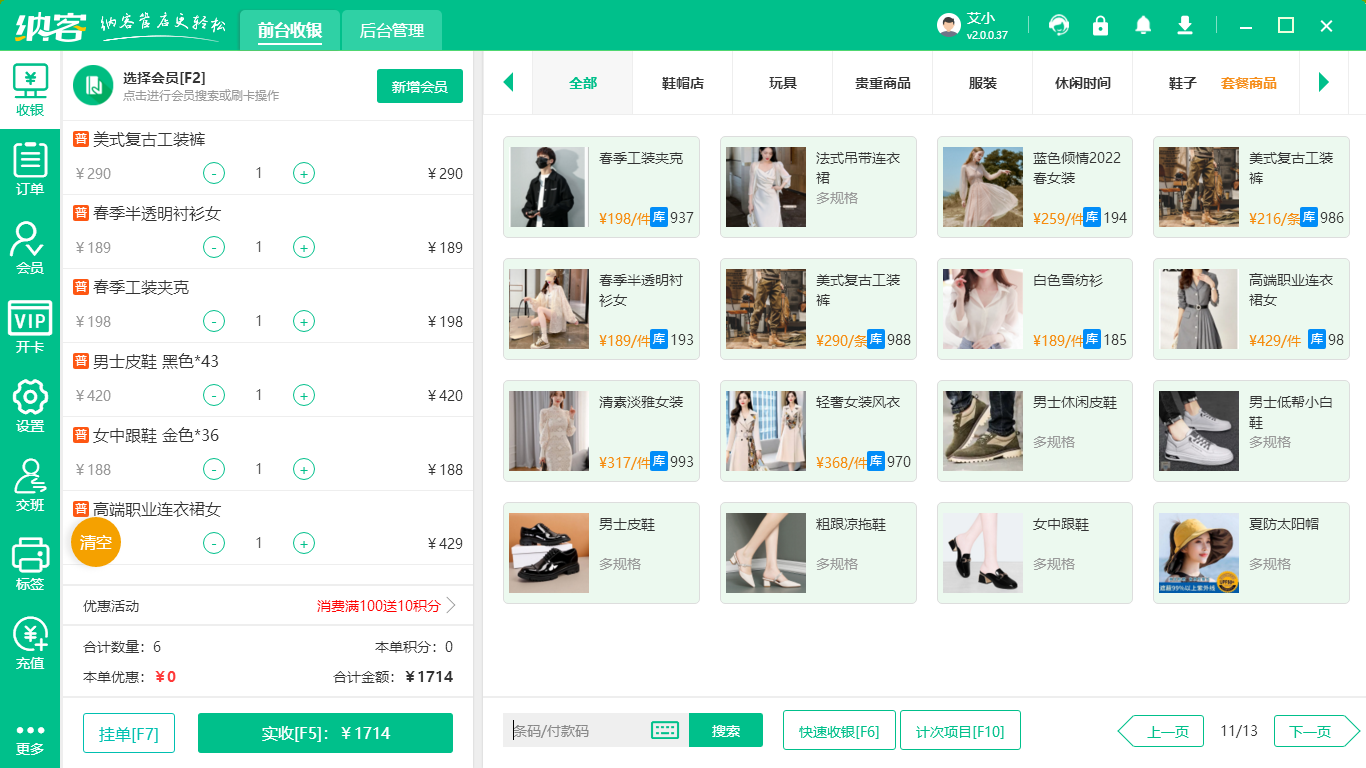Screen dimensions: 1366x768
Task: Increase quantity of 美式复古工装裤
Action: [304, 173]
